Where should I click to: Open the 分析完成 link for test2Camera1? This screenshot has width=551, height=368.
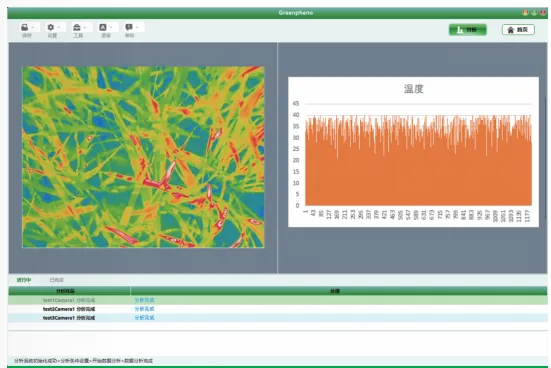144,309
